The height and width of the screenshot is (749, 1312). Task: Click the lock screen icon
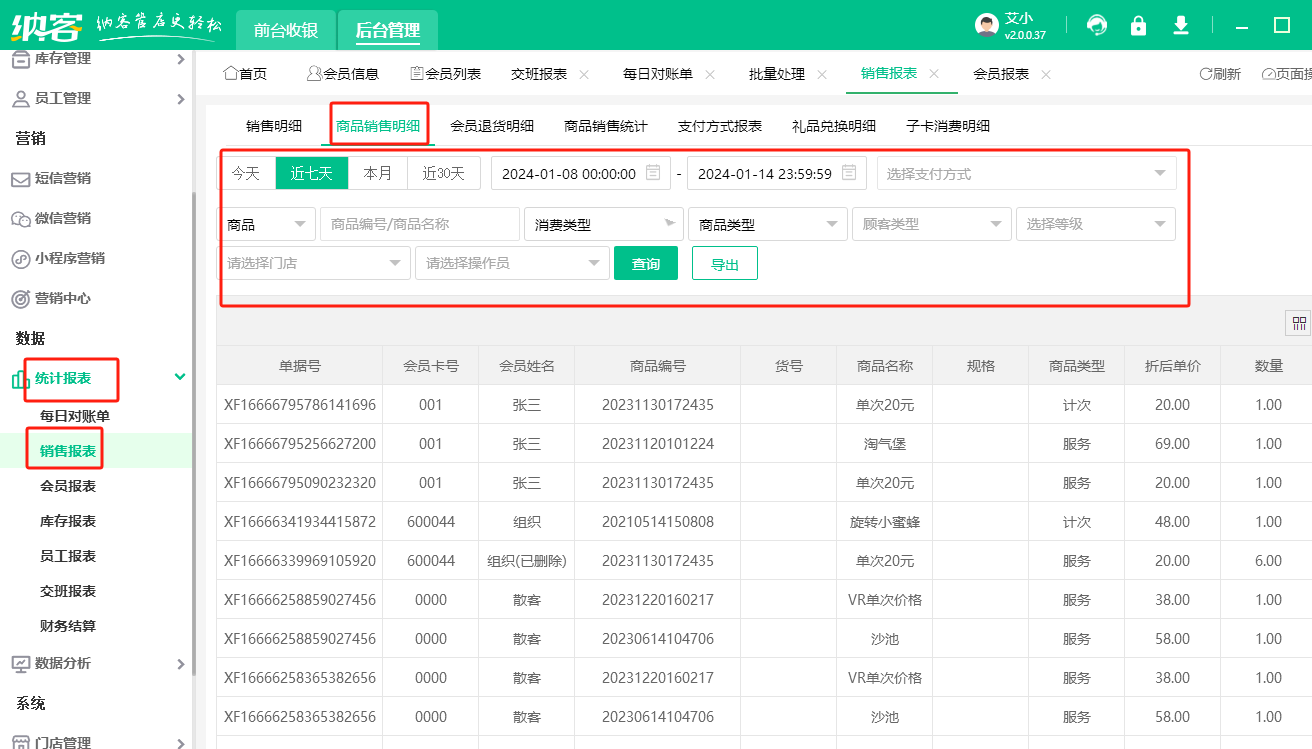[1138, 25]
